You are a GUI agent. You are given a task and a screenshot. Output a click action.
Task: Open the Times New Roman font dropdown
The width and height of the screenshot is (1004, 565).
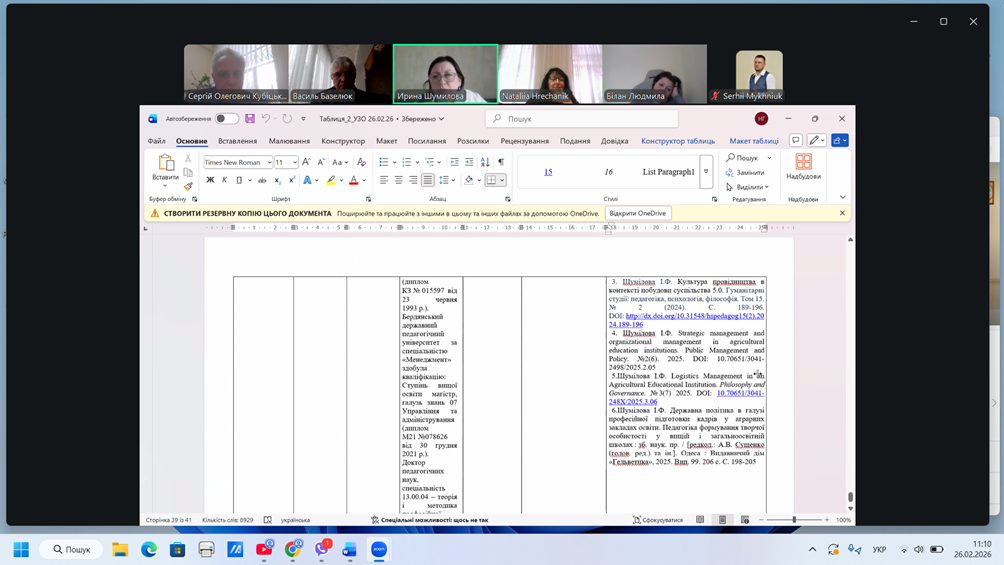269,162
